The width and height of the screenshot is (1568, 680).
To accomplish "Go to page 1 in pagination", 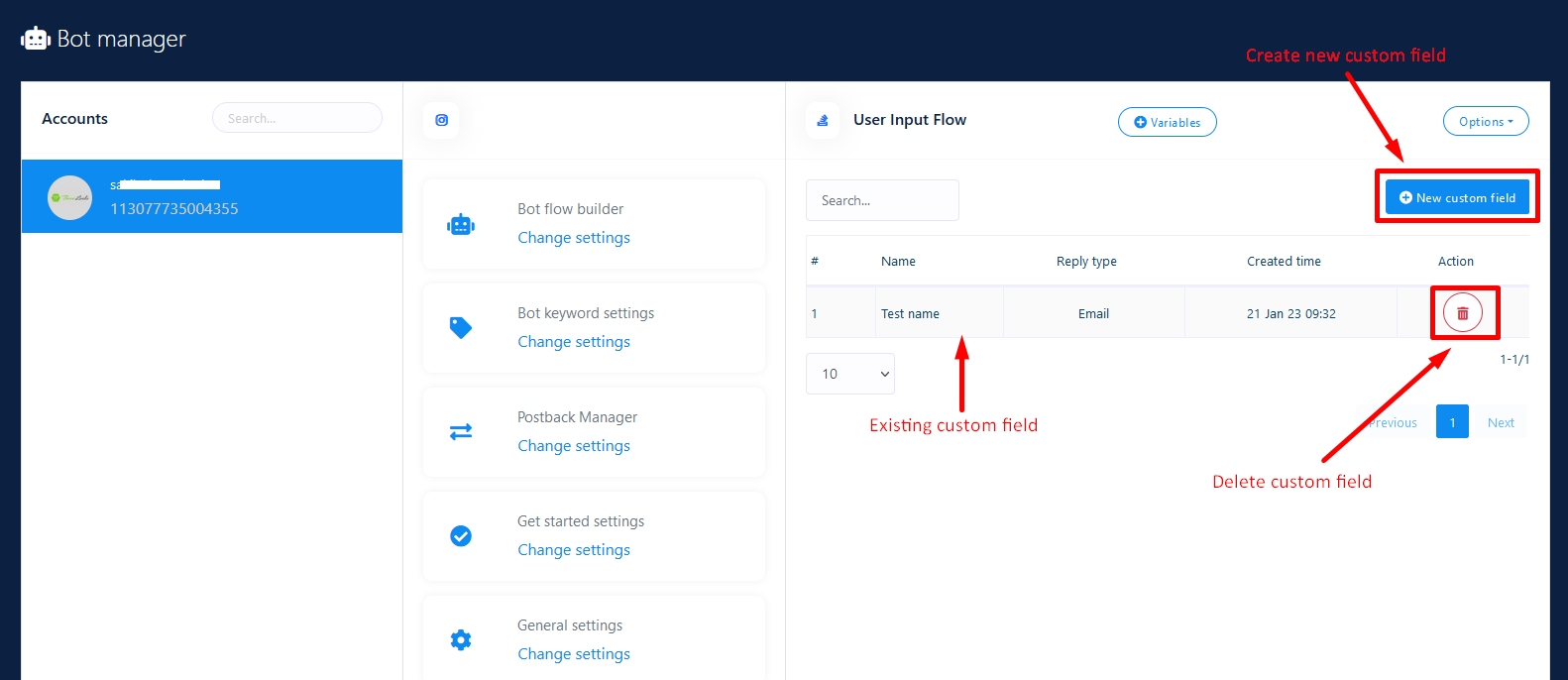I will tap(1452, 422).
